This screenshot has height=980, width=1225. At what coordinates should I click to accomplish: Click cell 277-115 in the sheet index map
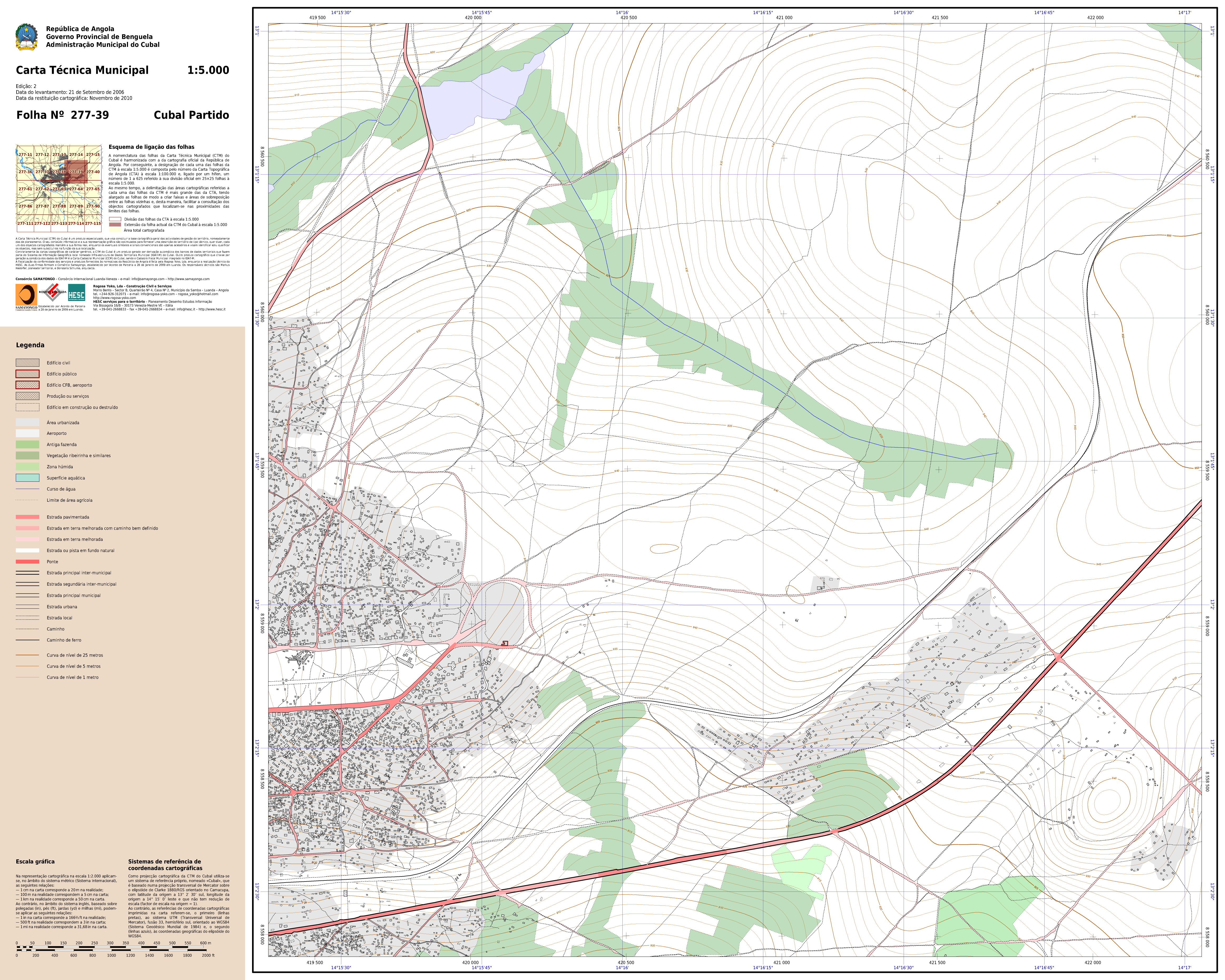coord(93,223)
